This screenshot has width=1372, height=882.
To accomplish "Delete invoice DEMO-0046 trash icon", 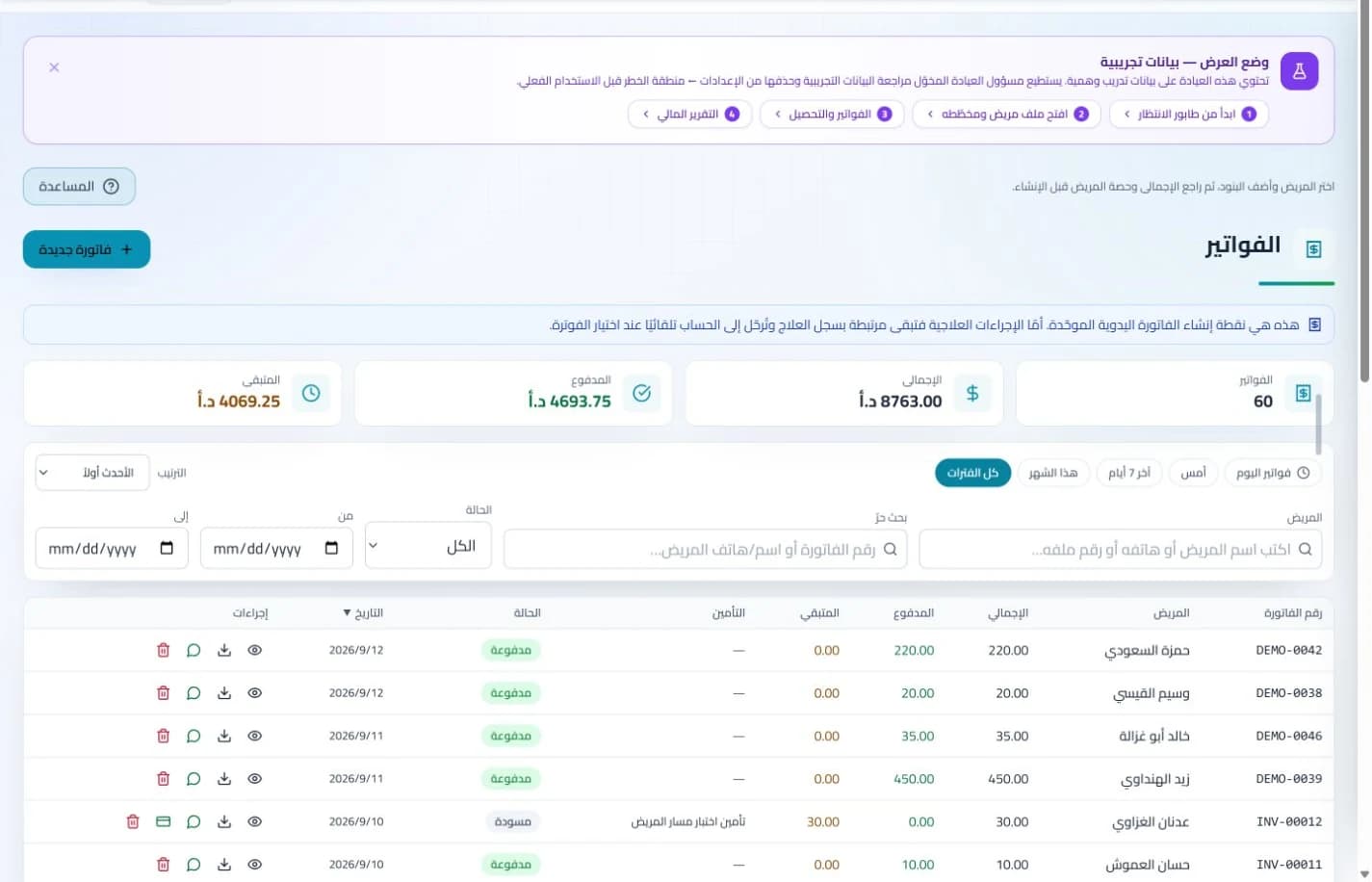I will tap(163, 736).
